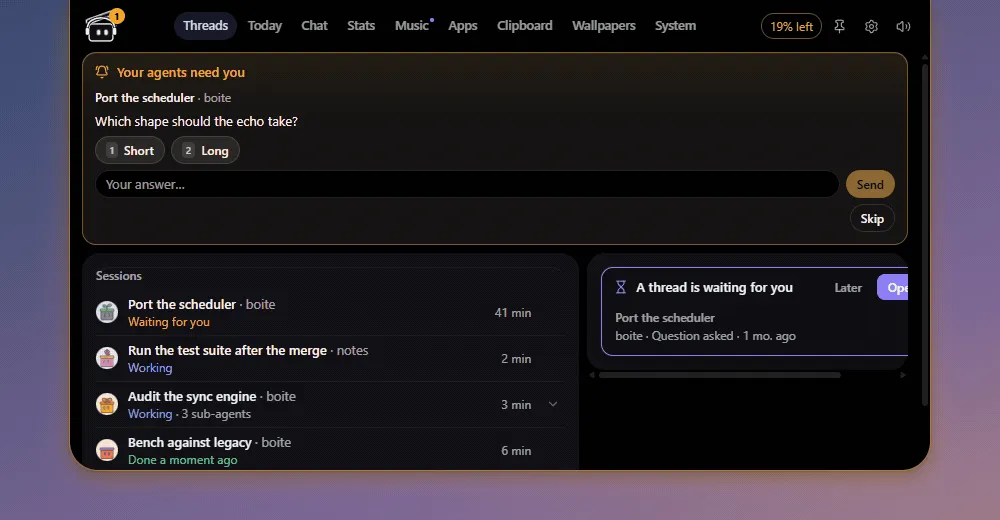Choose the Short answer option
The image size is (1000, 520).
tap(130, 151)
